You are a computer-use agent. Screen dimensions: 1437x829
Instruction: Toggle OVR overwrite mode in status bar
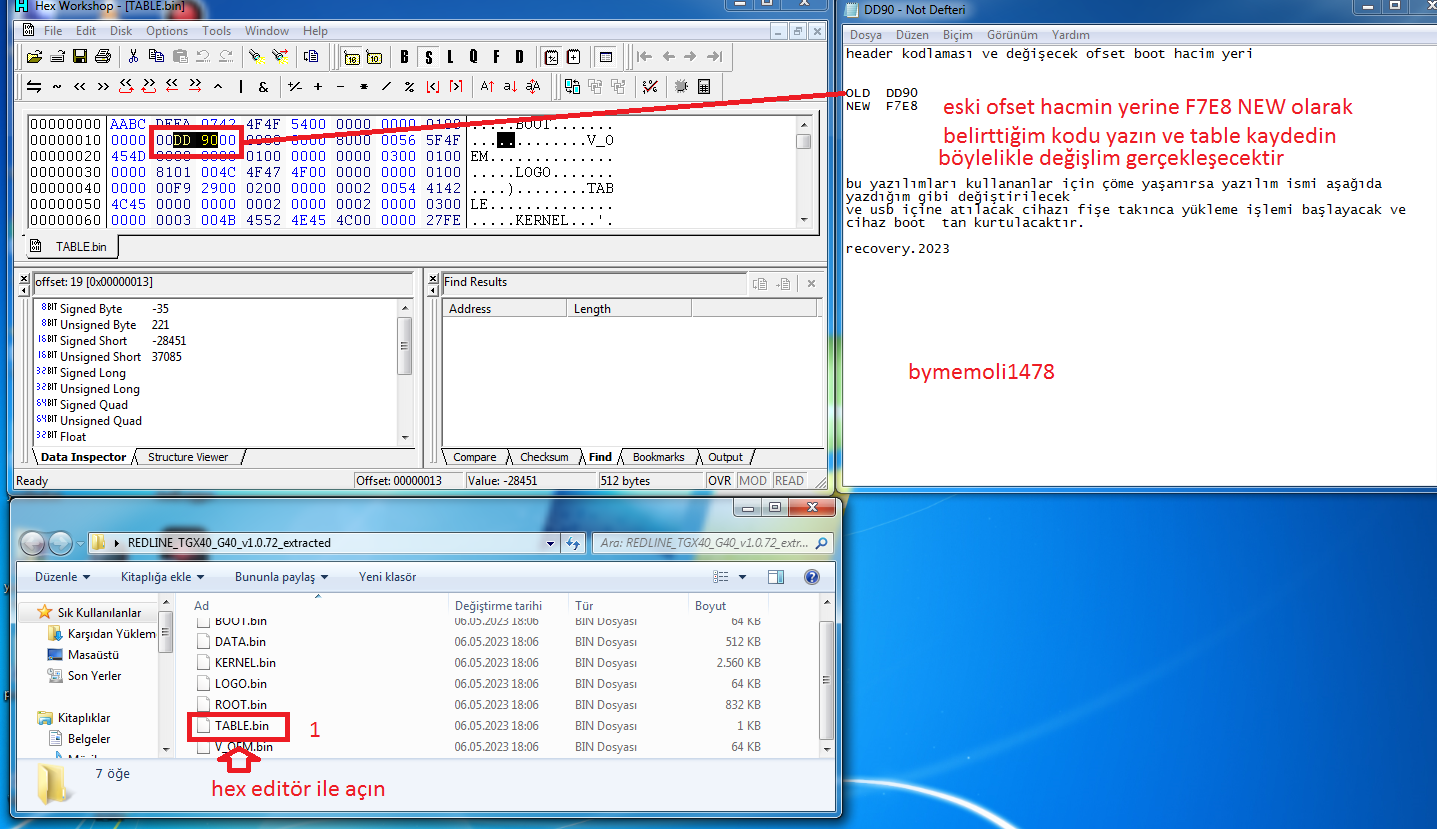(x=720, y=481)
